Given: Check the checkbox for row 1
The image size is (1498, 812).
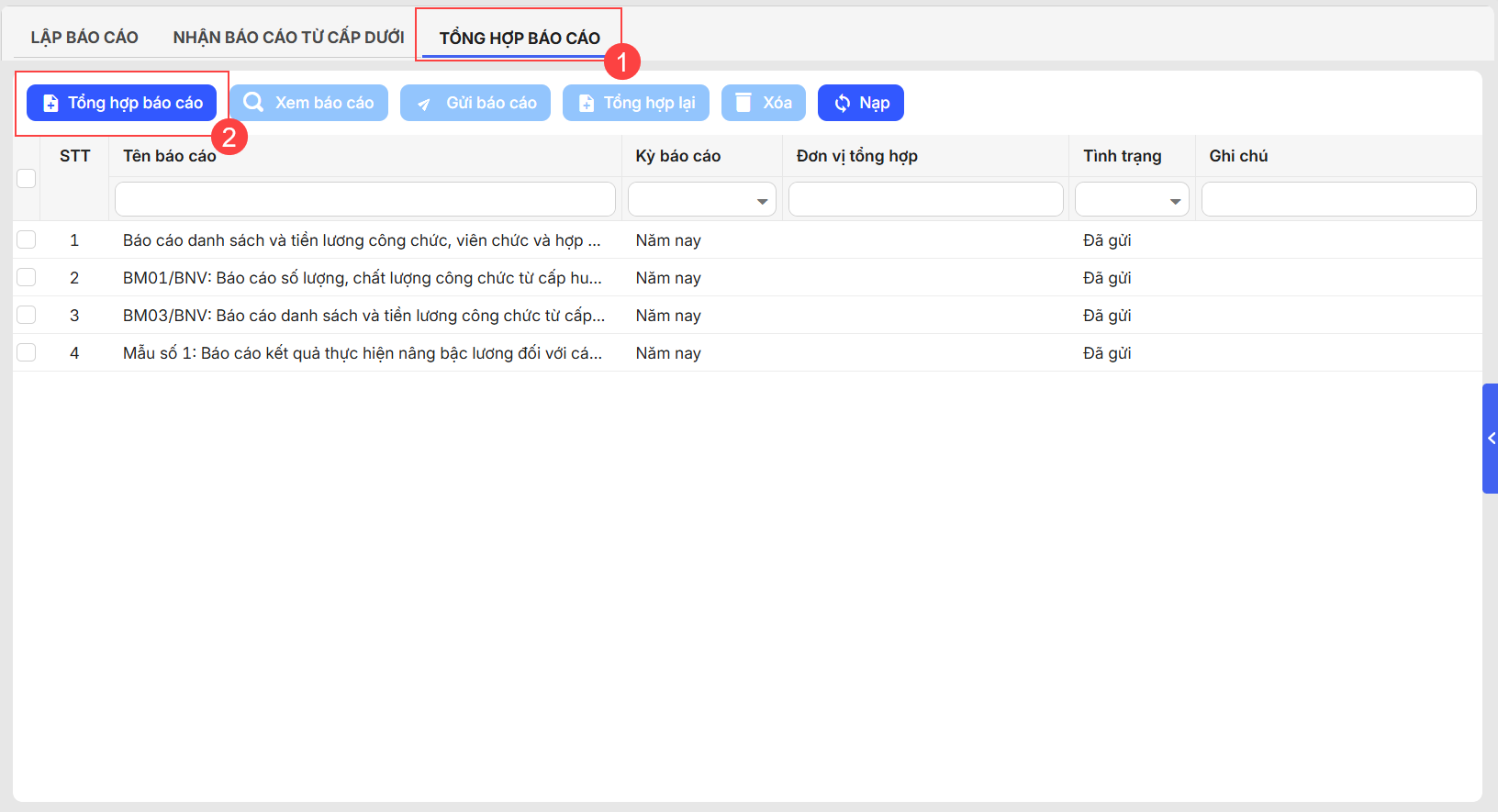Looking at the screenshot, I should pyautogui.click(x=27, y=239).
